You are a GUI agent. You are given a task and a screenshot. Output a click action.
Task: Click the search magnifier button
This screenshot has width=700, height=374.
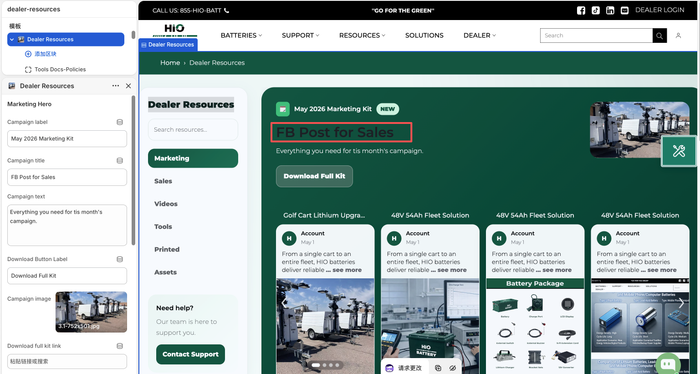click(659, 35)
